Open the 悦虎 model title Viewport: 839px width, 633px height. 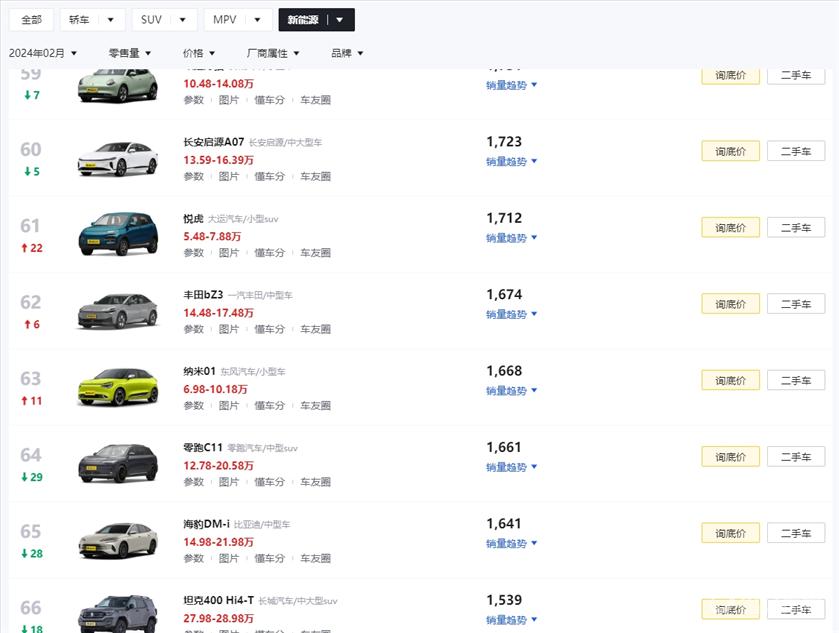[193, 218]
